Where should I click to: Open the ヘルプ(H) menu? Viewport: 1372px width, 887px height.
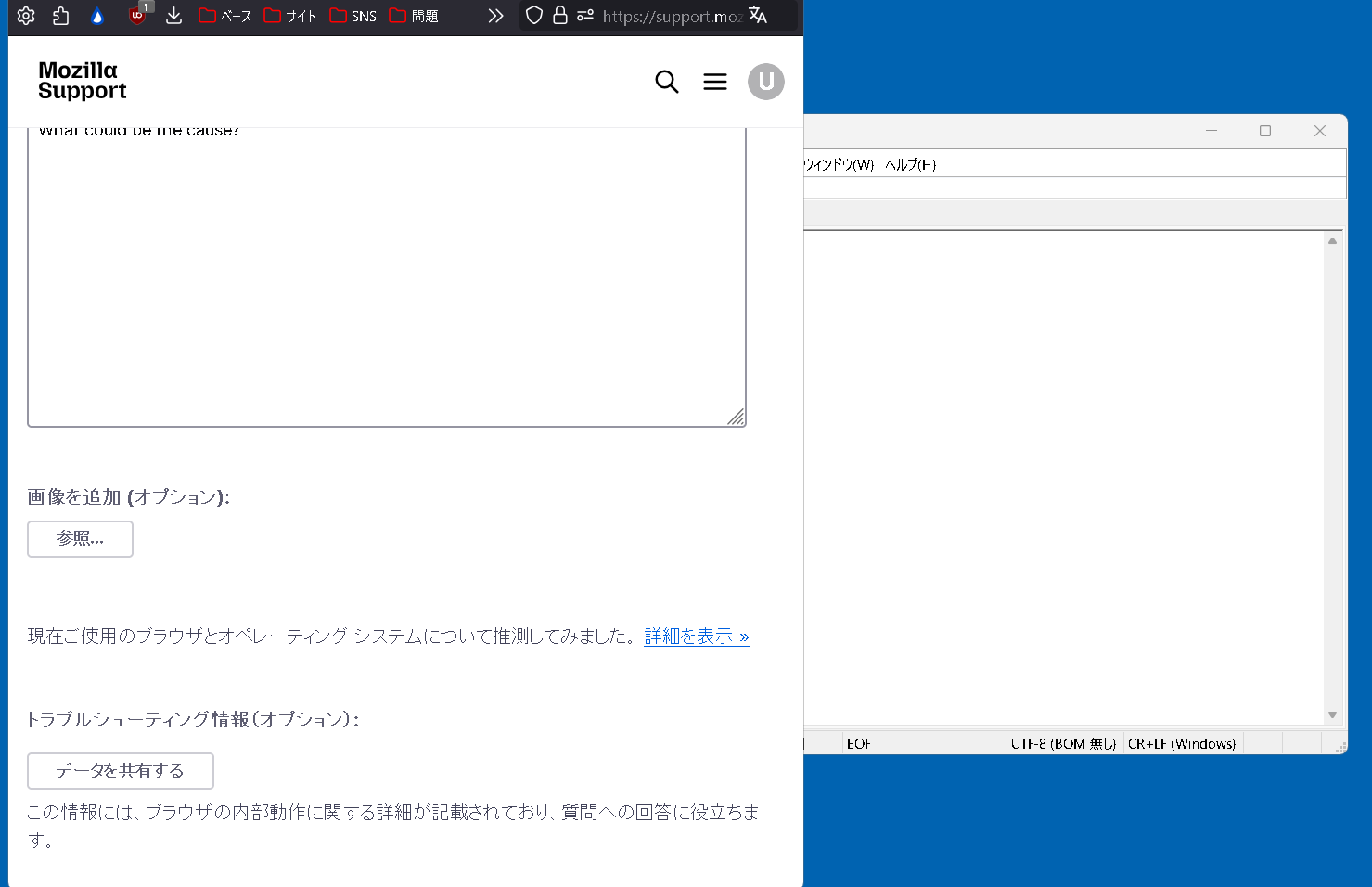[x=910, y=164]
